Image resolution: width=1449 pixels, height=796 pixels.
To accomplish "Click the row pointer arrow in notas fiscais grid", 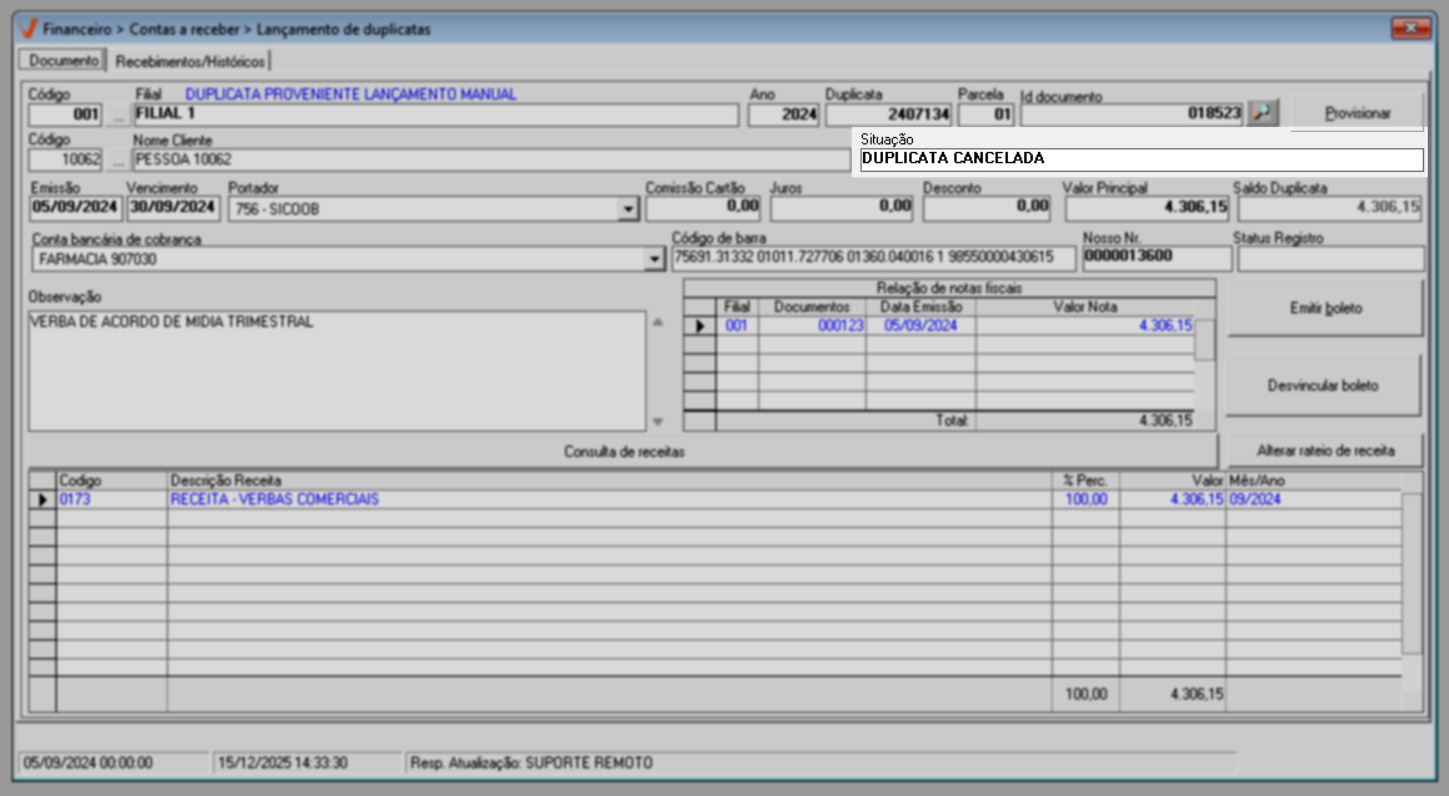I will click(x=699, y=326).
